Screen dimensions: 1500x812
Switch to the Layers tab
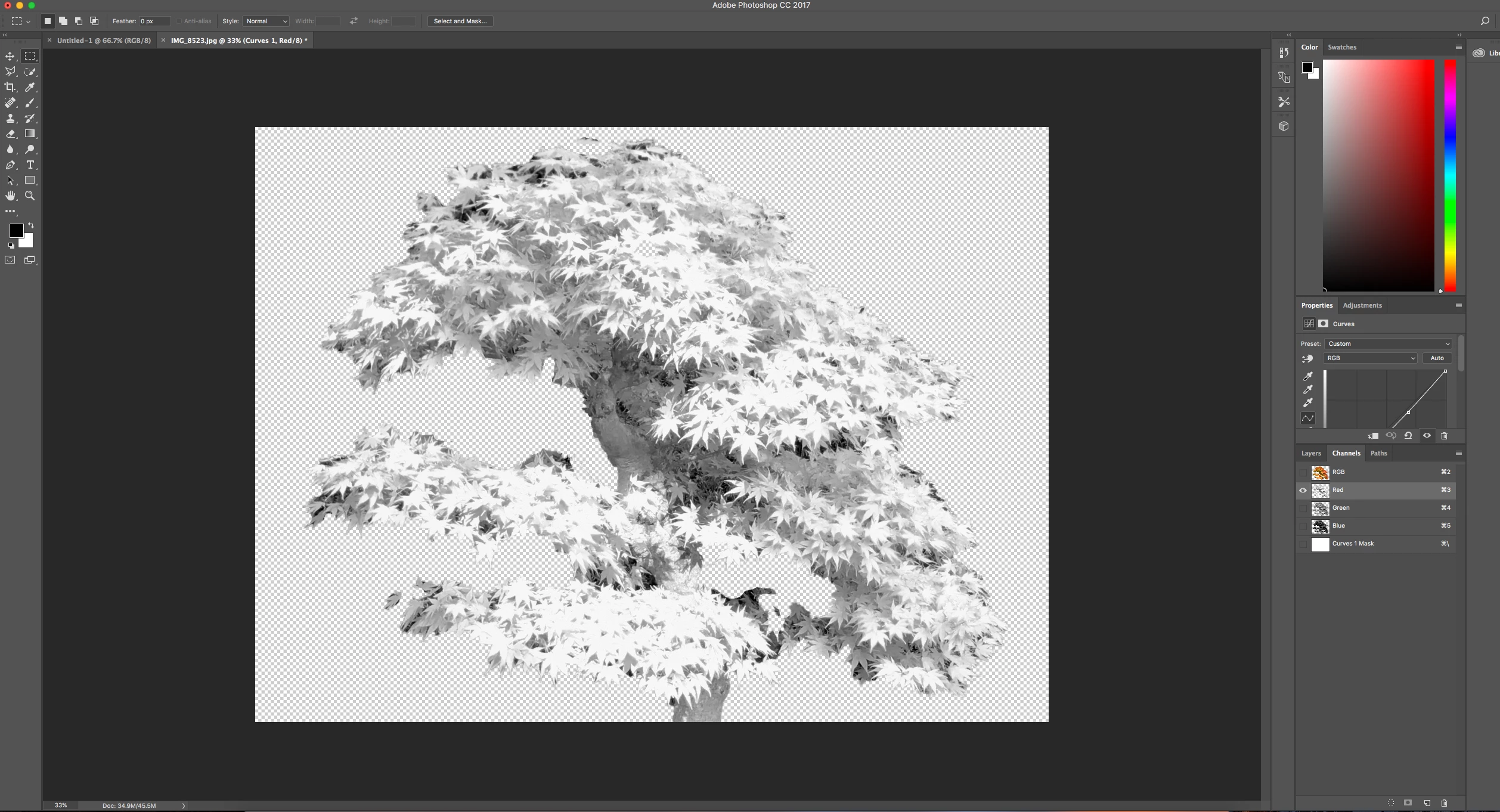tap(1310, 453)
